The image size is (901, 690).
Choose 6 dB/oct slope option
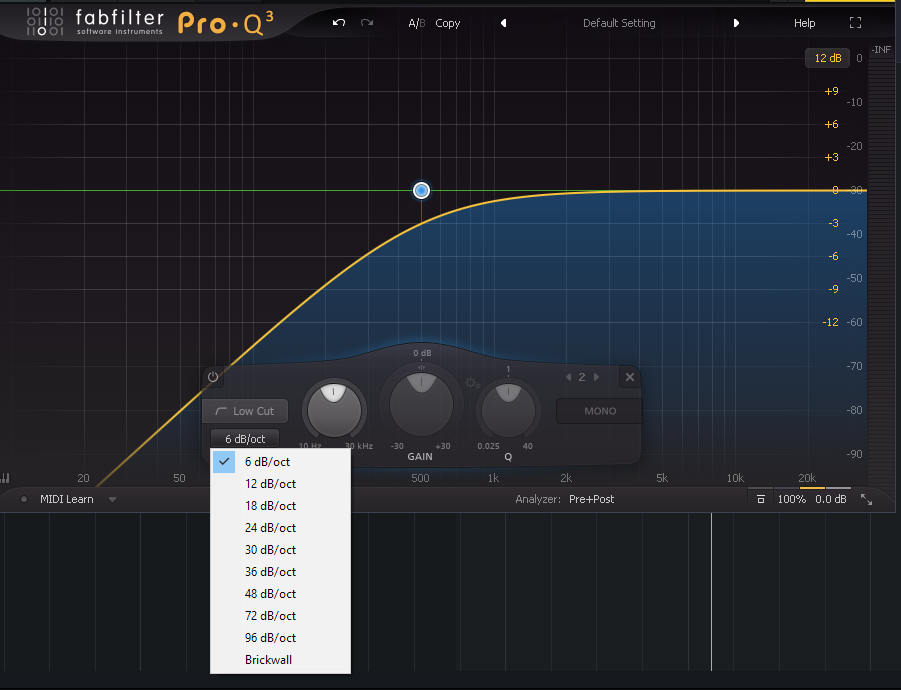click(280, 462)
